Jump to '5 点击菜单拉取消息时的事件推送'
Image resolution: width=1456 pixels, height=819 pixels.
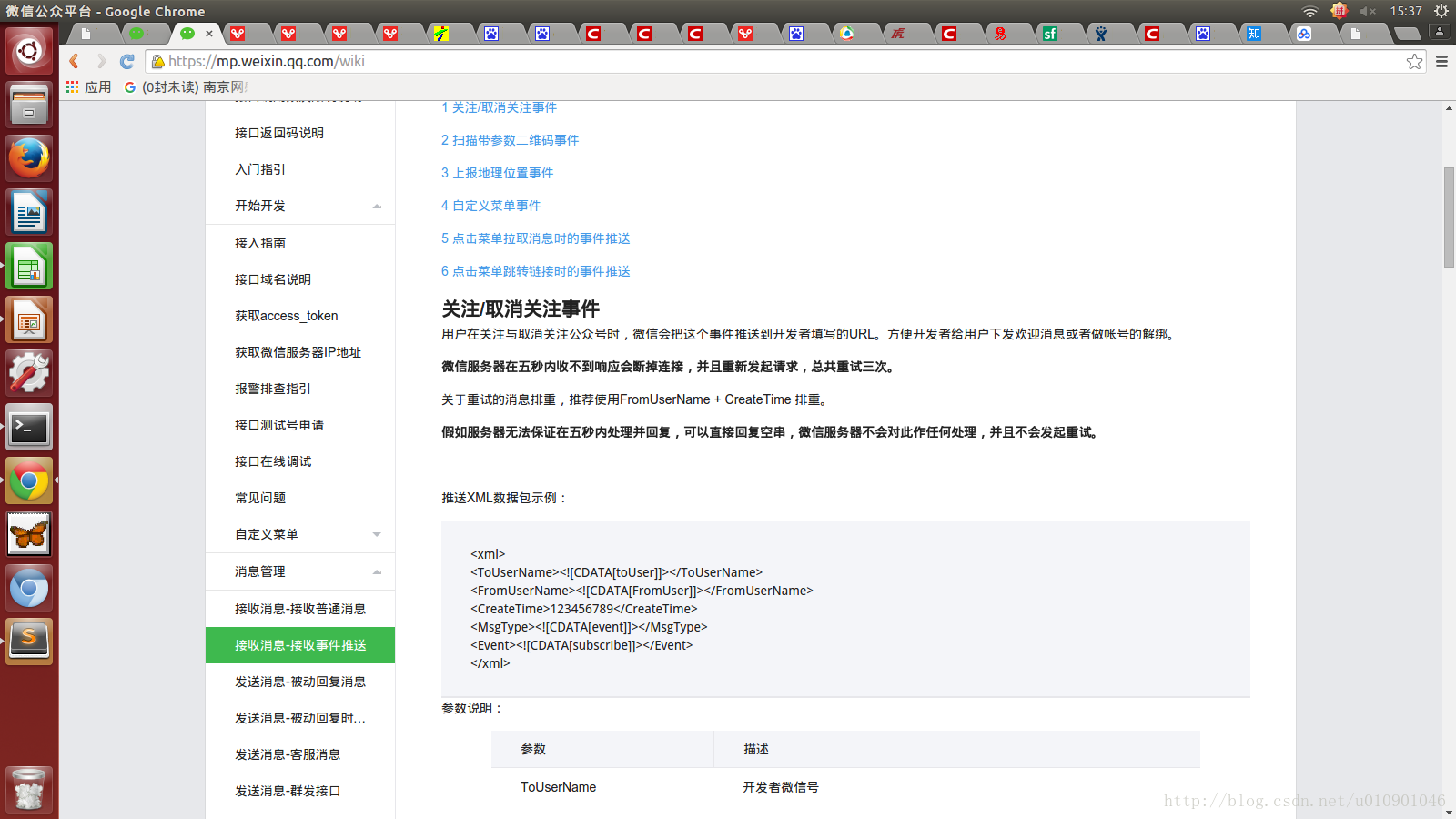pyautogui.click(x=536, y=238)
